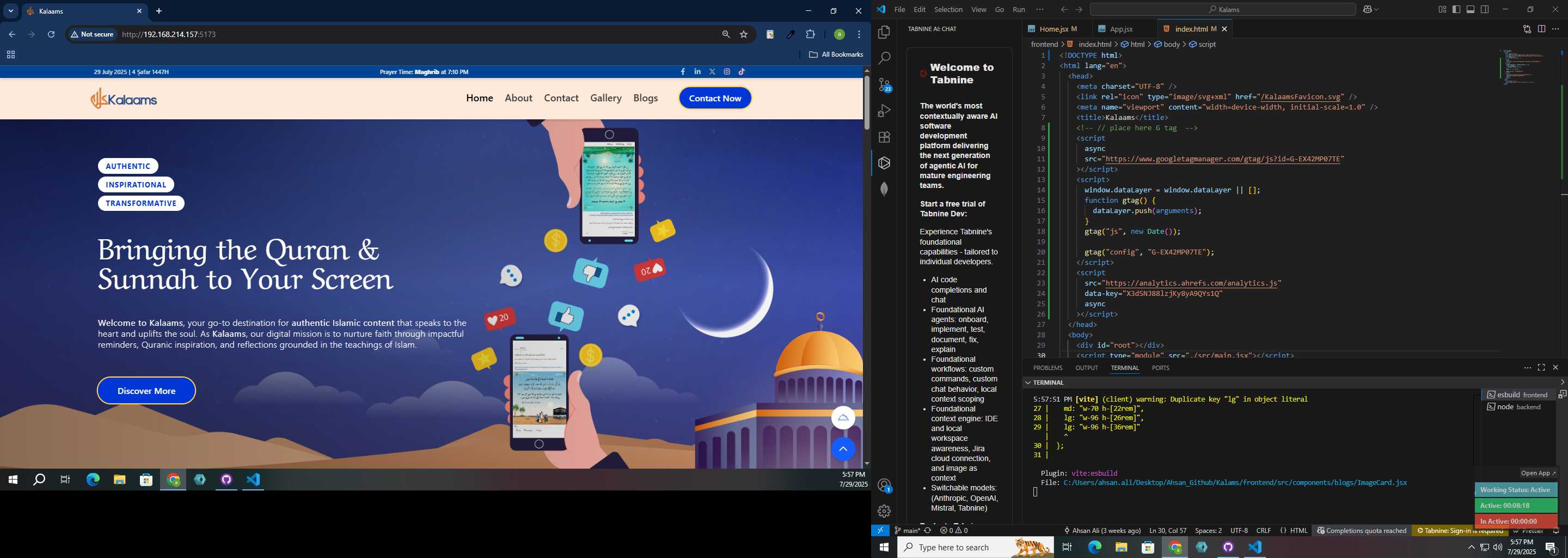Open the MongoDB leaf icon view
This screenshot has width=1568, height=558.
click(x=884, y=190)
